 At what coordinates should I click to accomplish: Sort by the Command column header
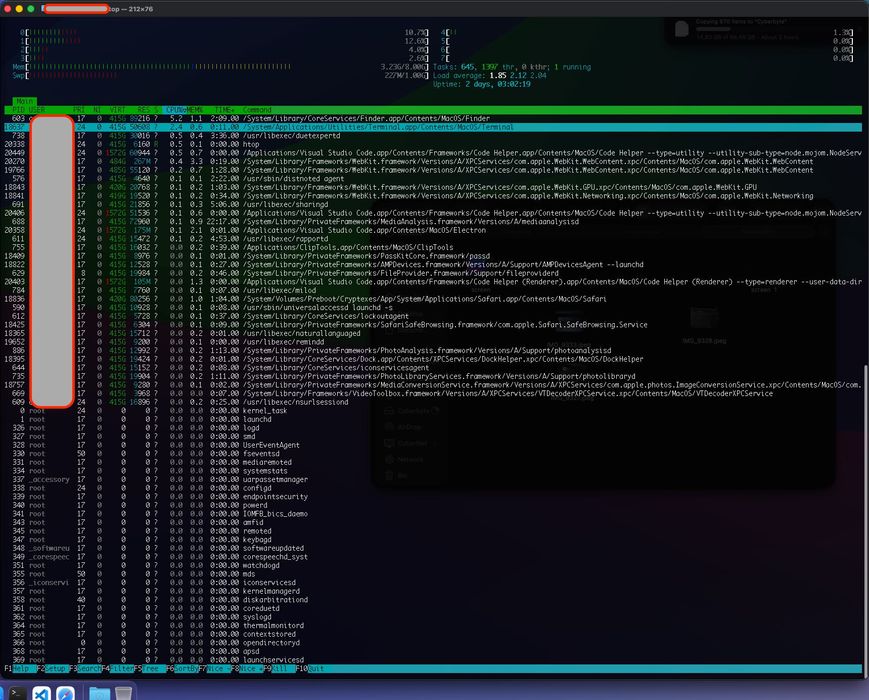click(257, 110)
